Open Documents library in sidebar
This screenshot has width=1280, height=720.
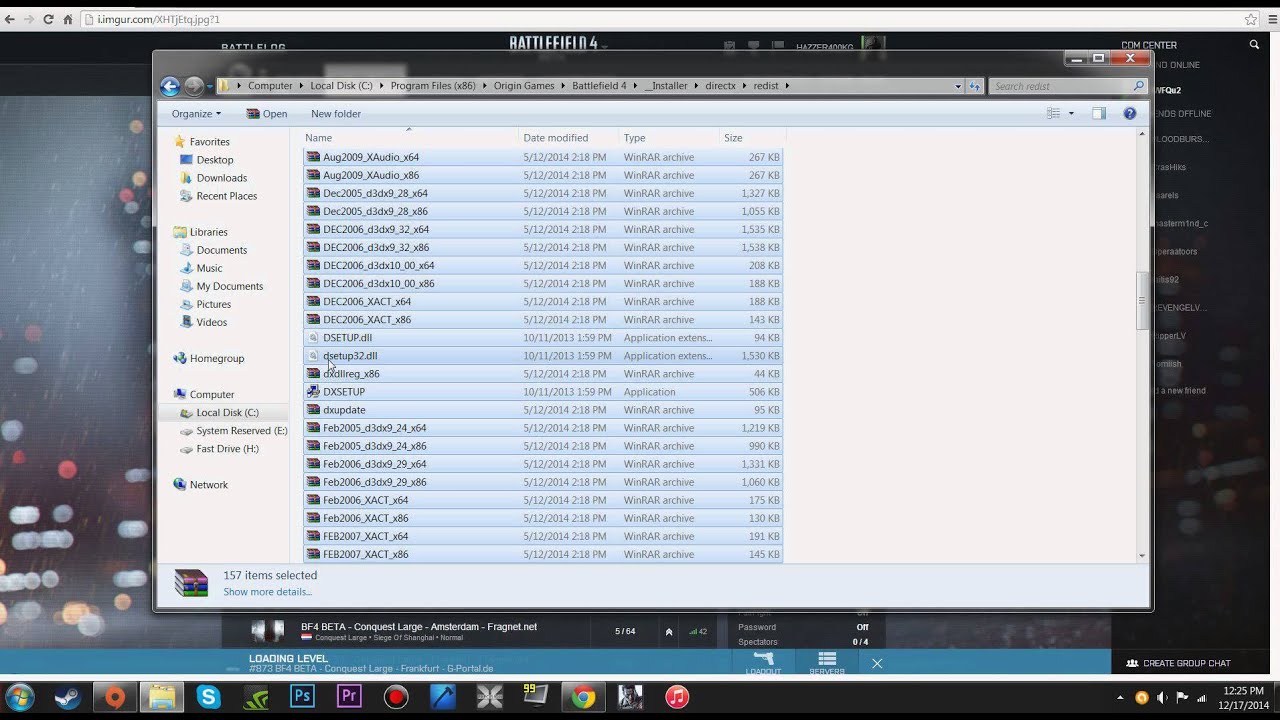click(x=222, y=250)
